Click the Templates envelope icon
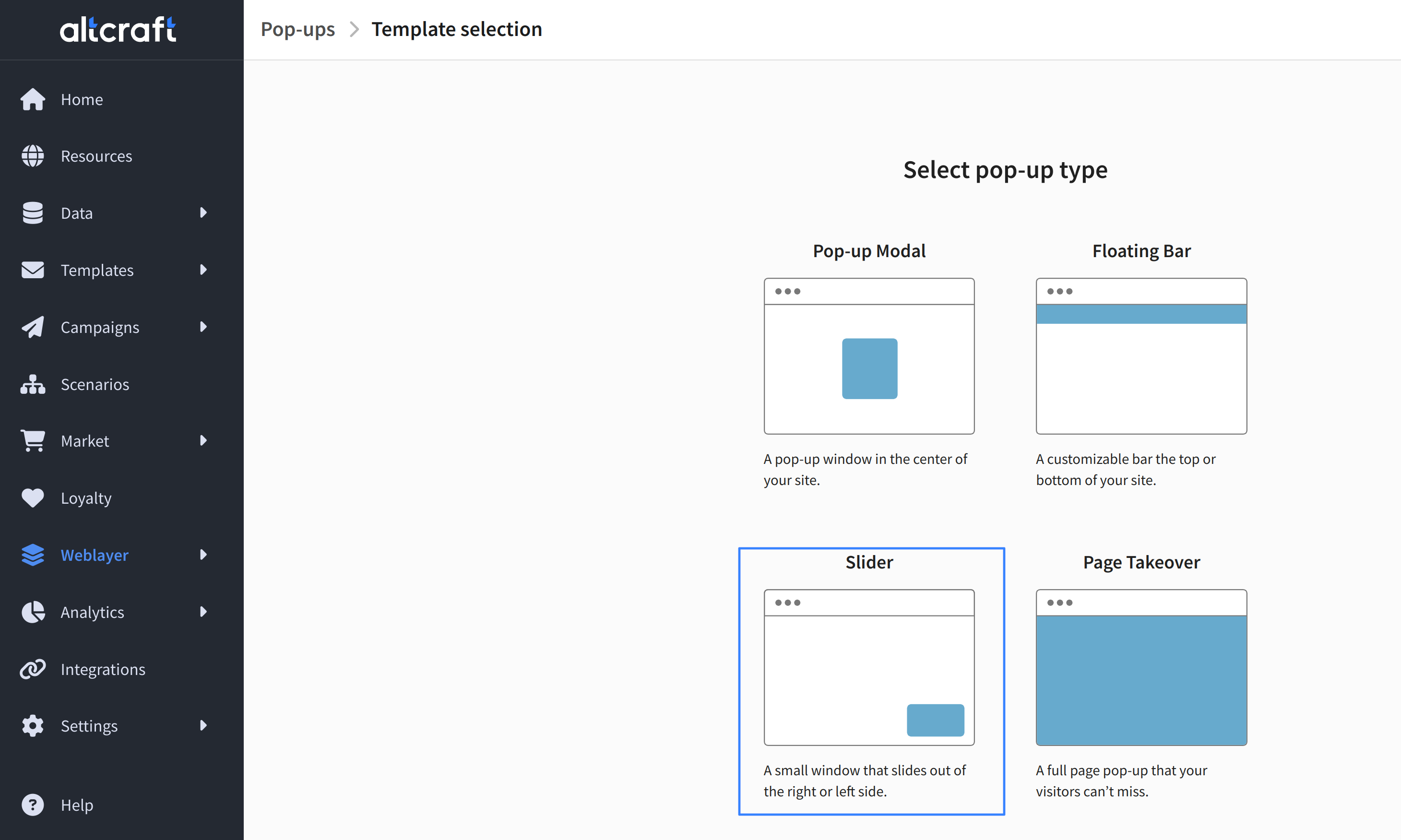 33,270
